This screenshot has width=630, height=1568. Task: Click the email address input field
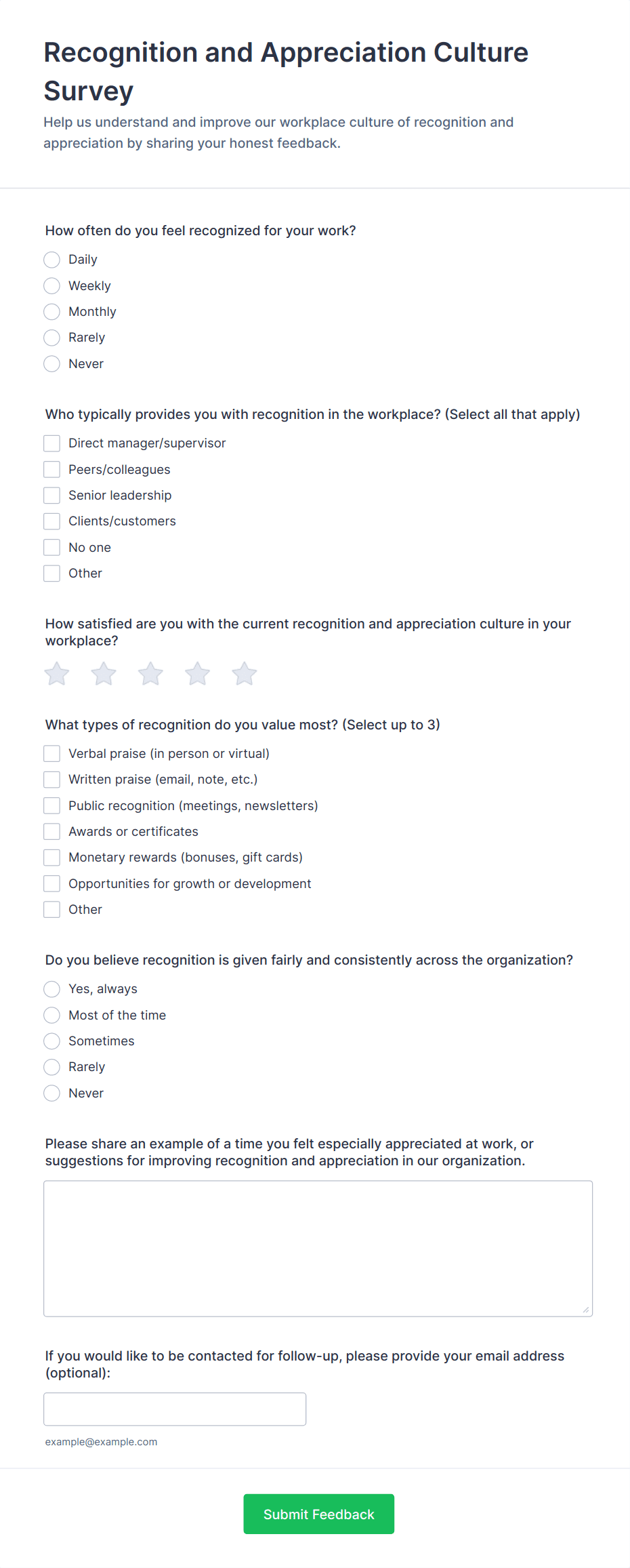click(x=175, y=1409)
